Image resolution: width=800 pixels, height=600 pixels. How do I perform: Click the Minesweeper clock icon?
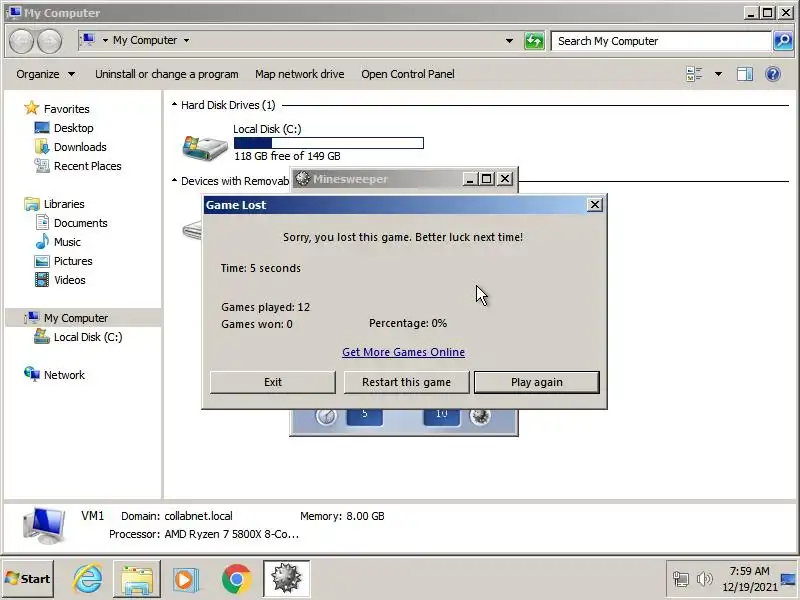(326, 416)
